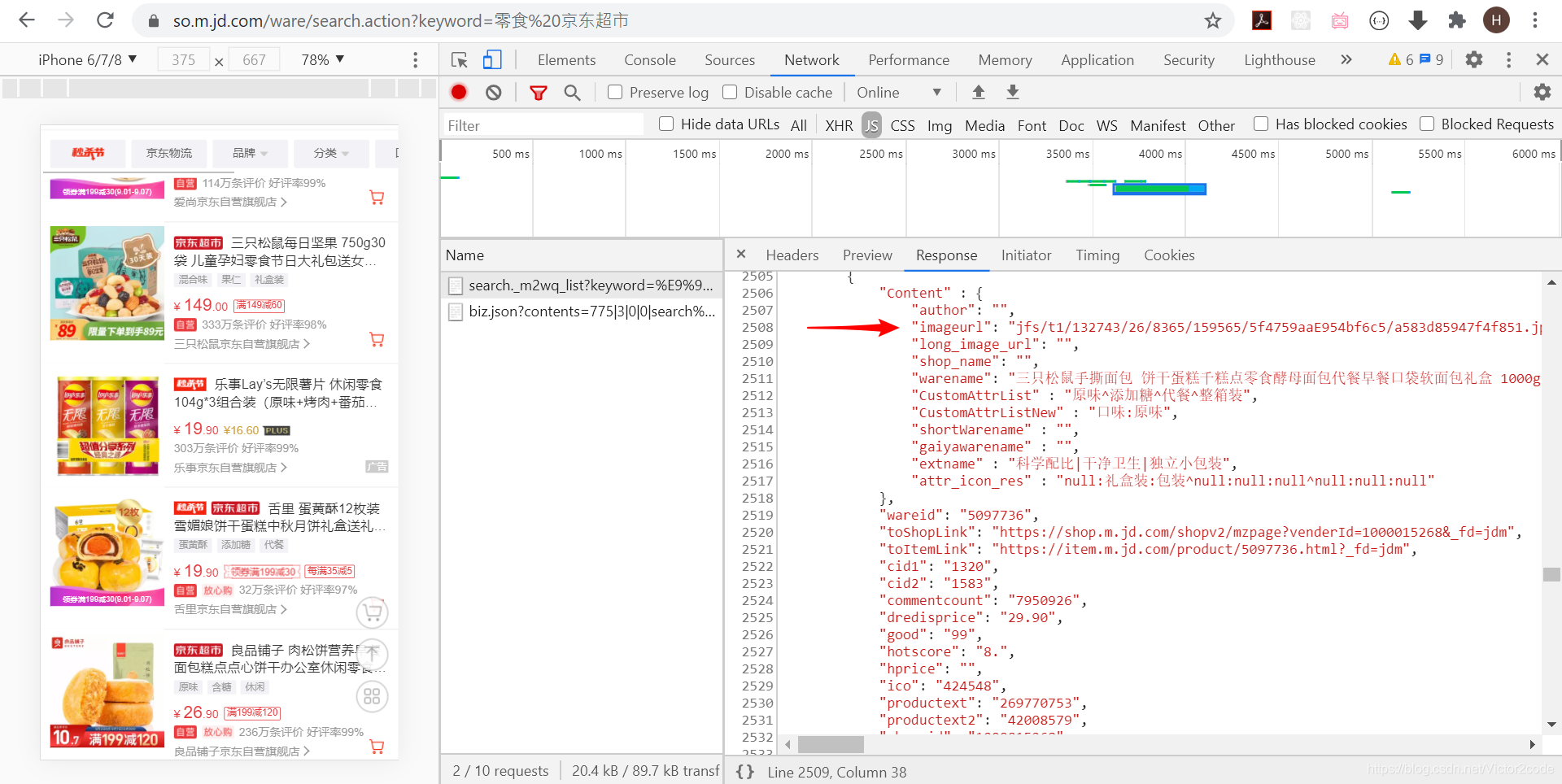The height and width of the screenshot is (784, 1562).
Task: Open the iPhone 6/7/8 device dropdown
Action: tap(87, 59)
